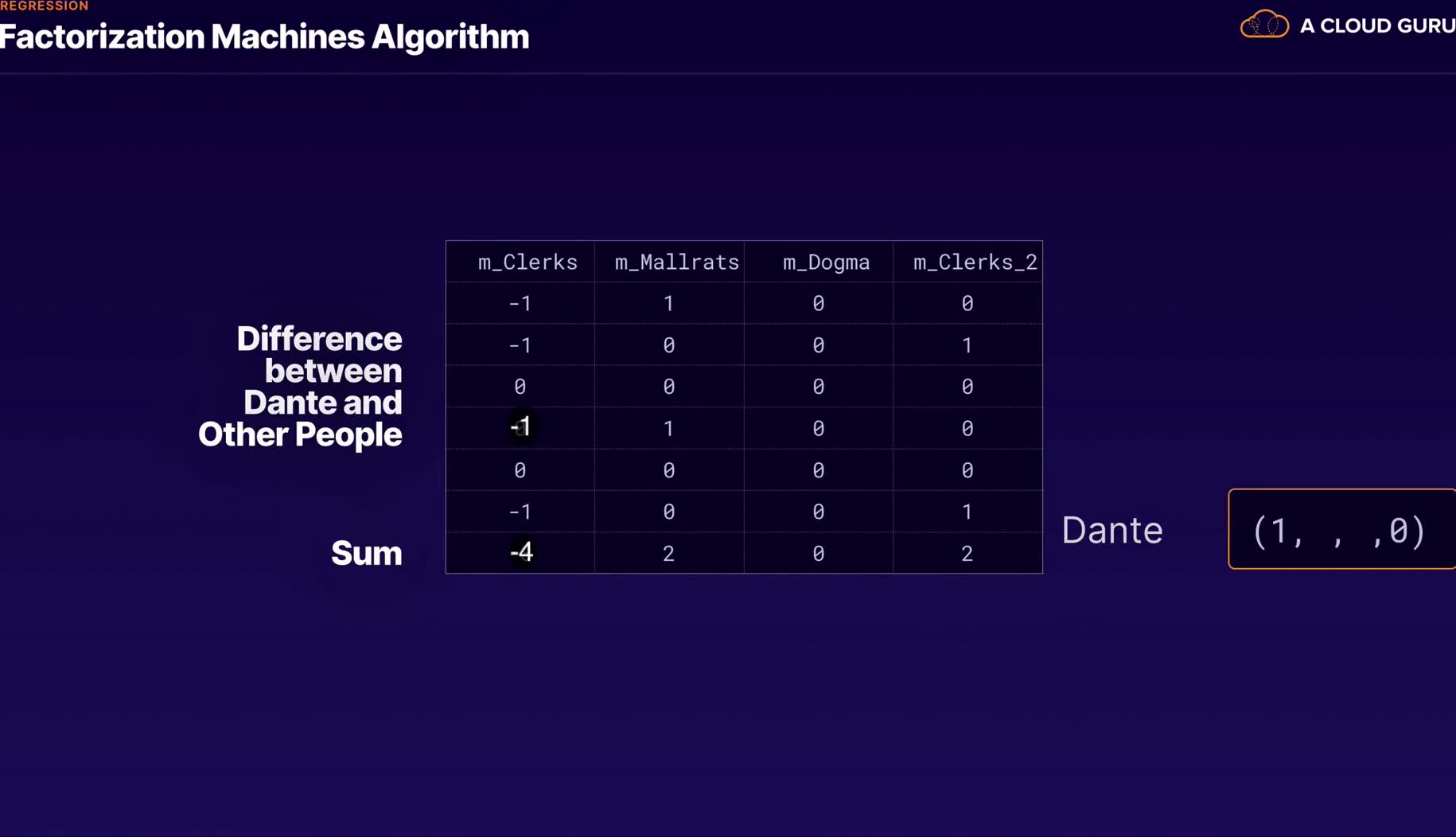The width and height of the screenshot is (1456, 837).
Task: Click the orange REGRESSION section label
Action: coord(45,6)
